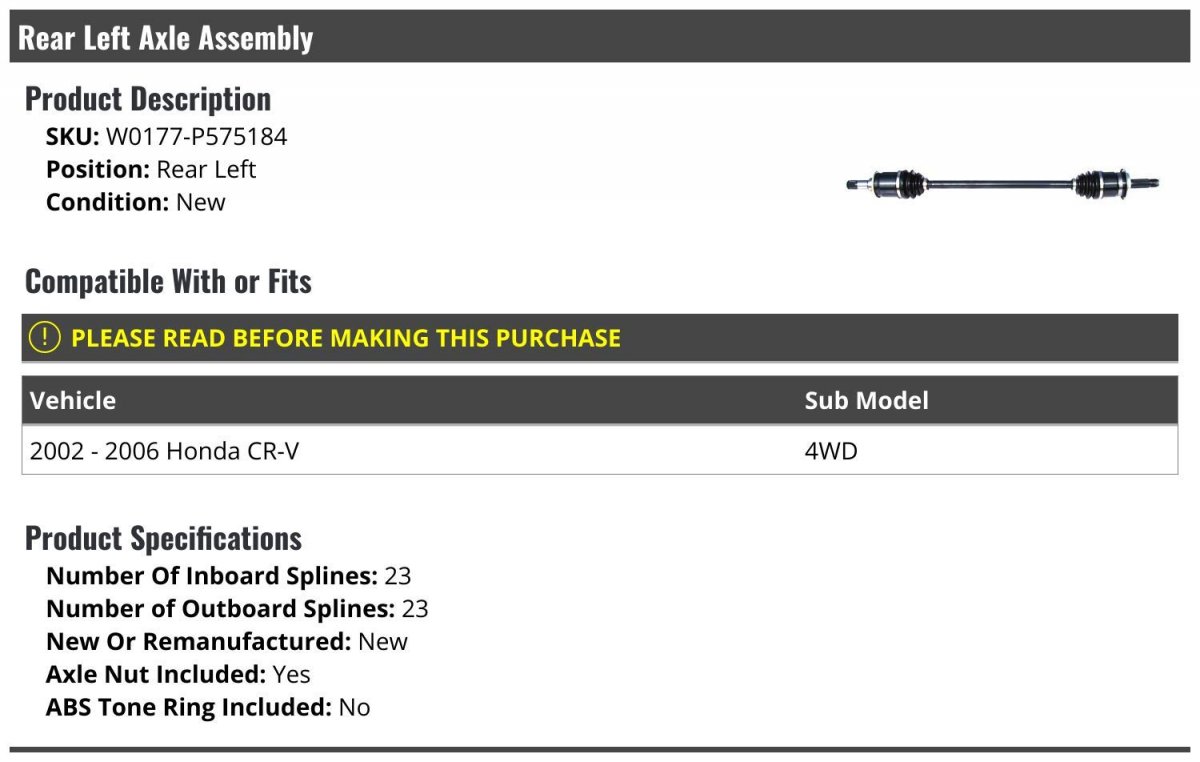Click the PLEASE READ BEFORE MAKING THIS PURCHASE notice
1200x762 pixels.
click(x=346, y=338)
